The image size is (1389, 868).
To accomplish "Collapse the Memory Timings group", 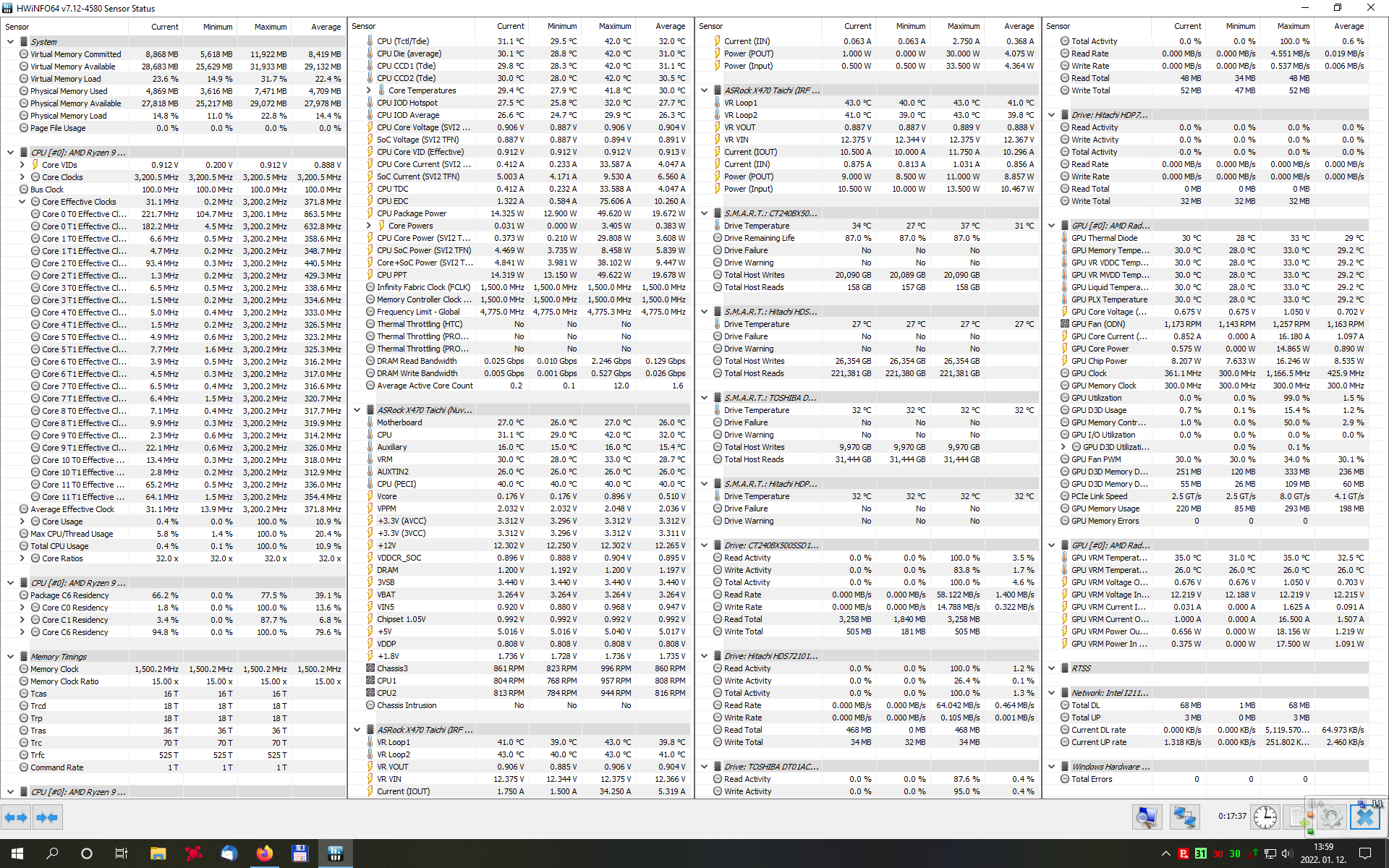I will pyautogui.click(x=10, y=657).
